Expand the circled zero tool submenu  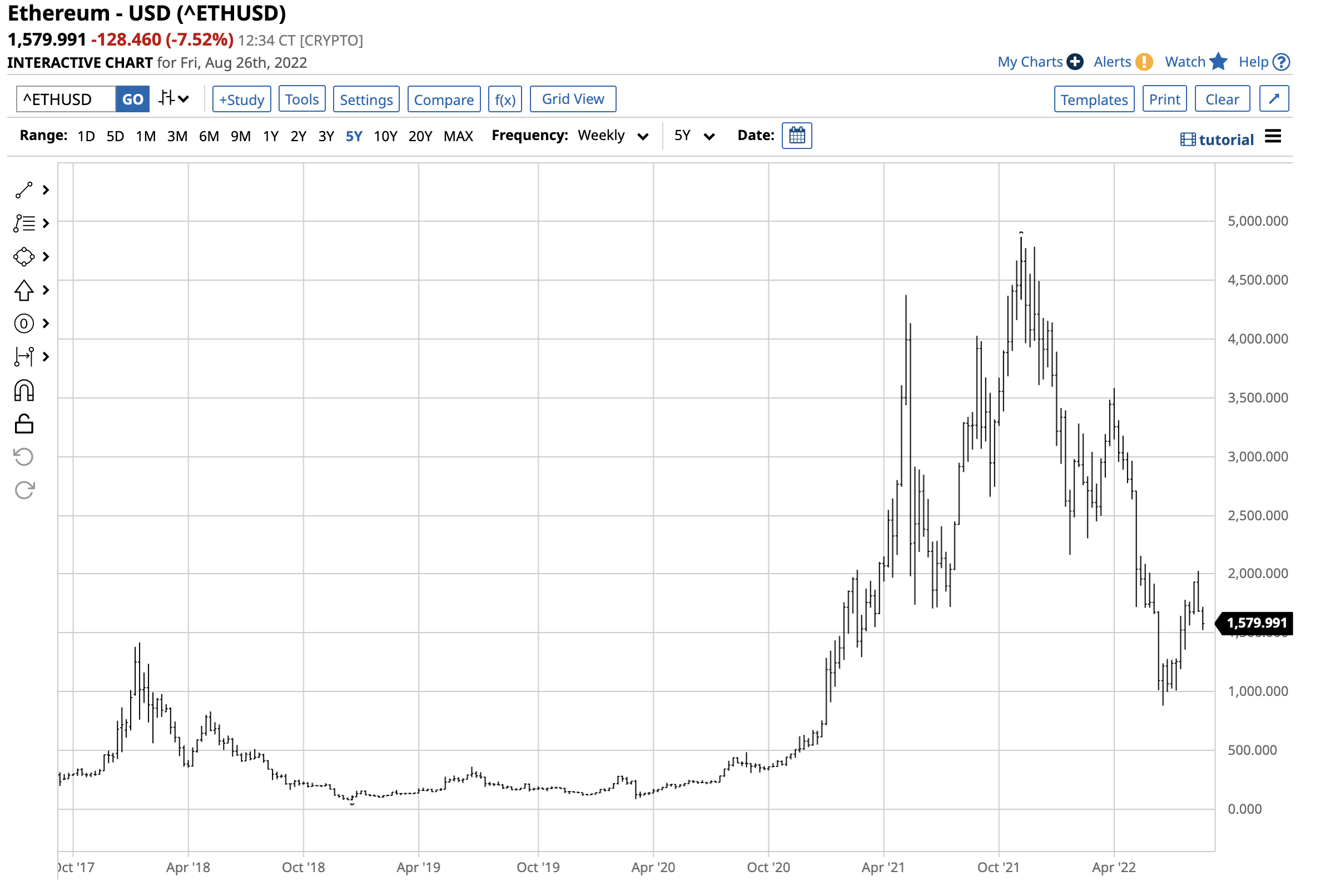tap(46, 323)
